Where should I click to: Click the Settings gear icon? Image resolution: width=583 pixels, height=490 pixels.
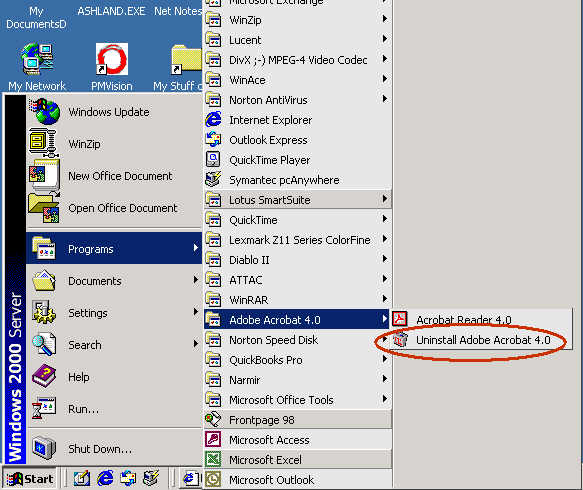click(44, 312)
